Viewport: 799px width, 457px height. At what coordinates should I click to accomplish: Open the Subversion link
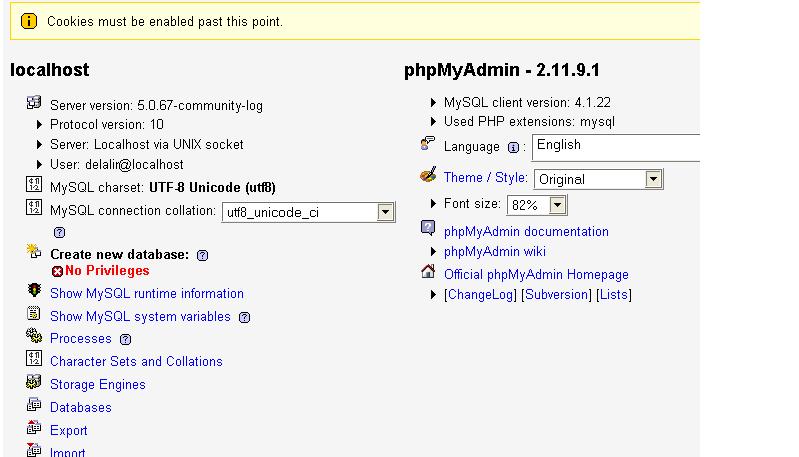pos(558,295)
